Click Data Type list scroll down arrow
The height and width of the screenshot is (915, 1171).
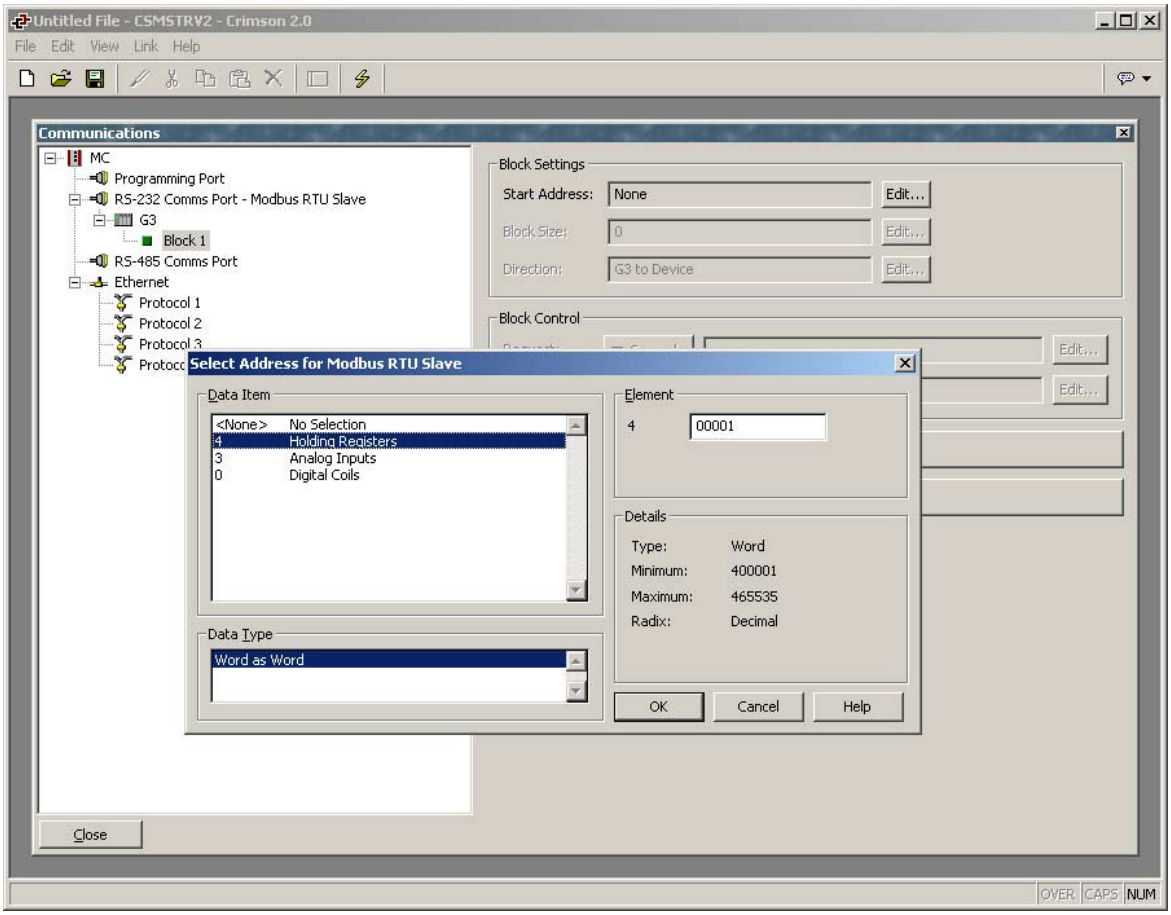576,691
